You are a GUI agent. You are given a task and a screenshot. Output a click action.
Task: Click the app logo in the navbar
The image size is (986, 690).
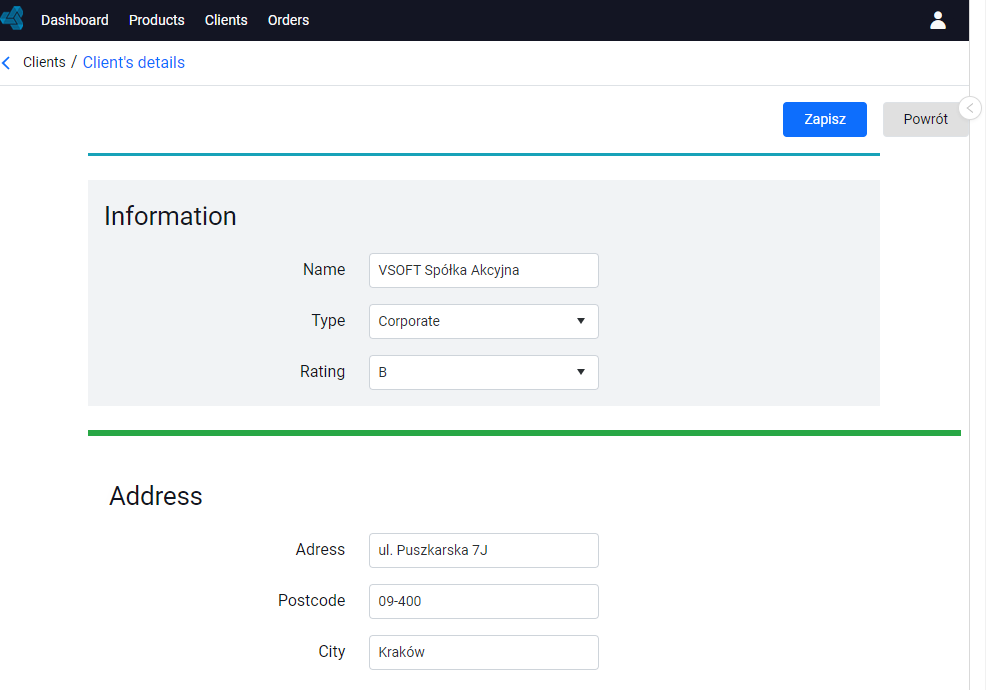tap(12, 18)
